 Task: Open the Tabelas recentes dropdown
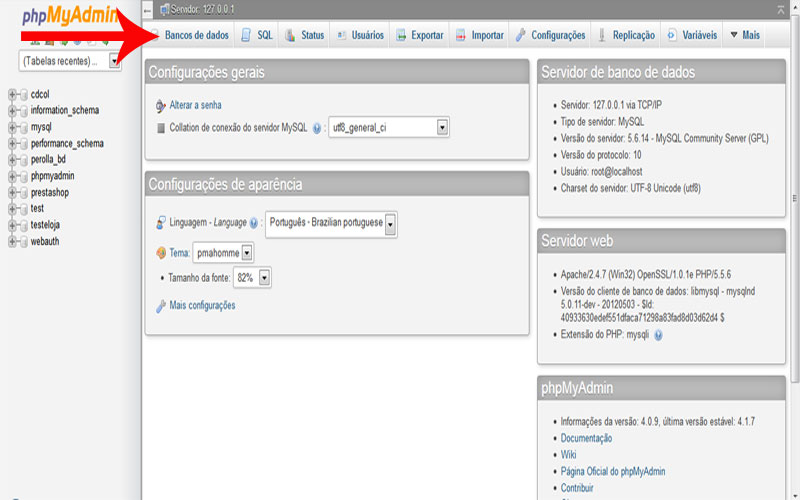pos(70,61)
